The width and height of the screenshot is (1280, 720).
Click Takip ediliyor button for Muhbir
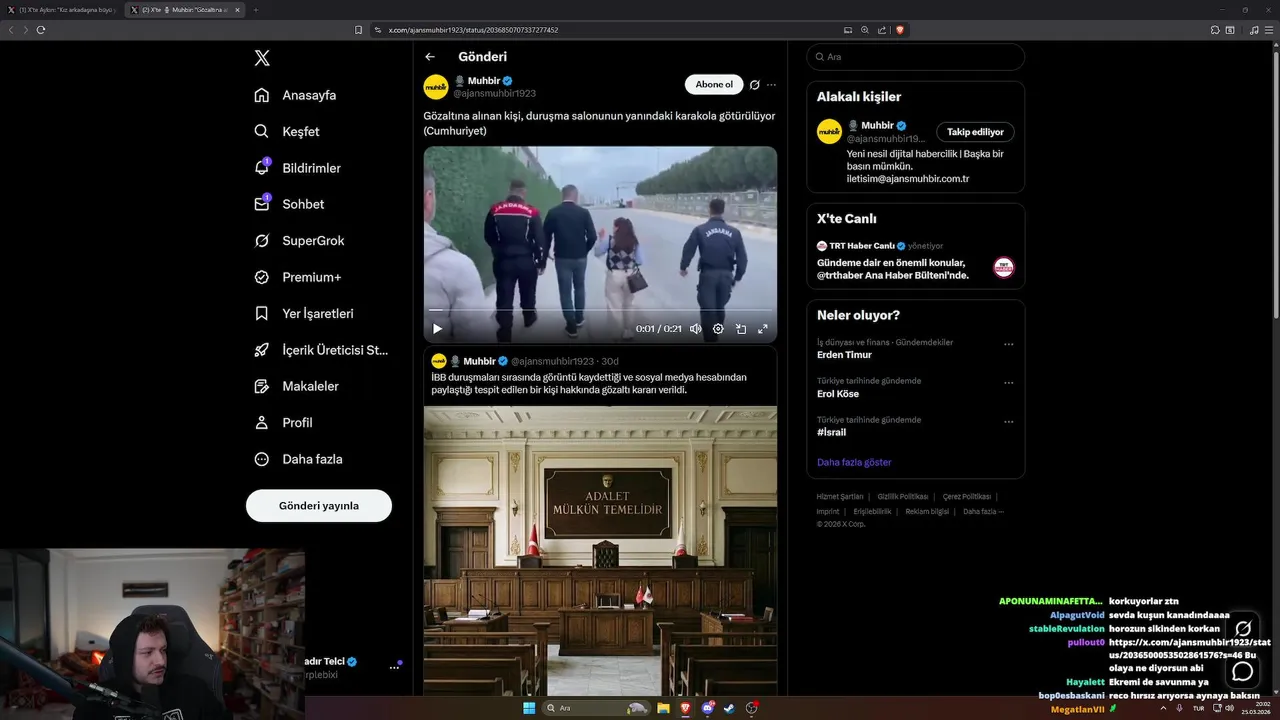[x=975, y=132]
